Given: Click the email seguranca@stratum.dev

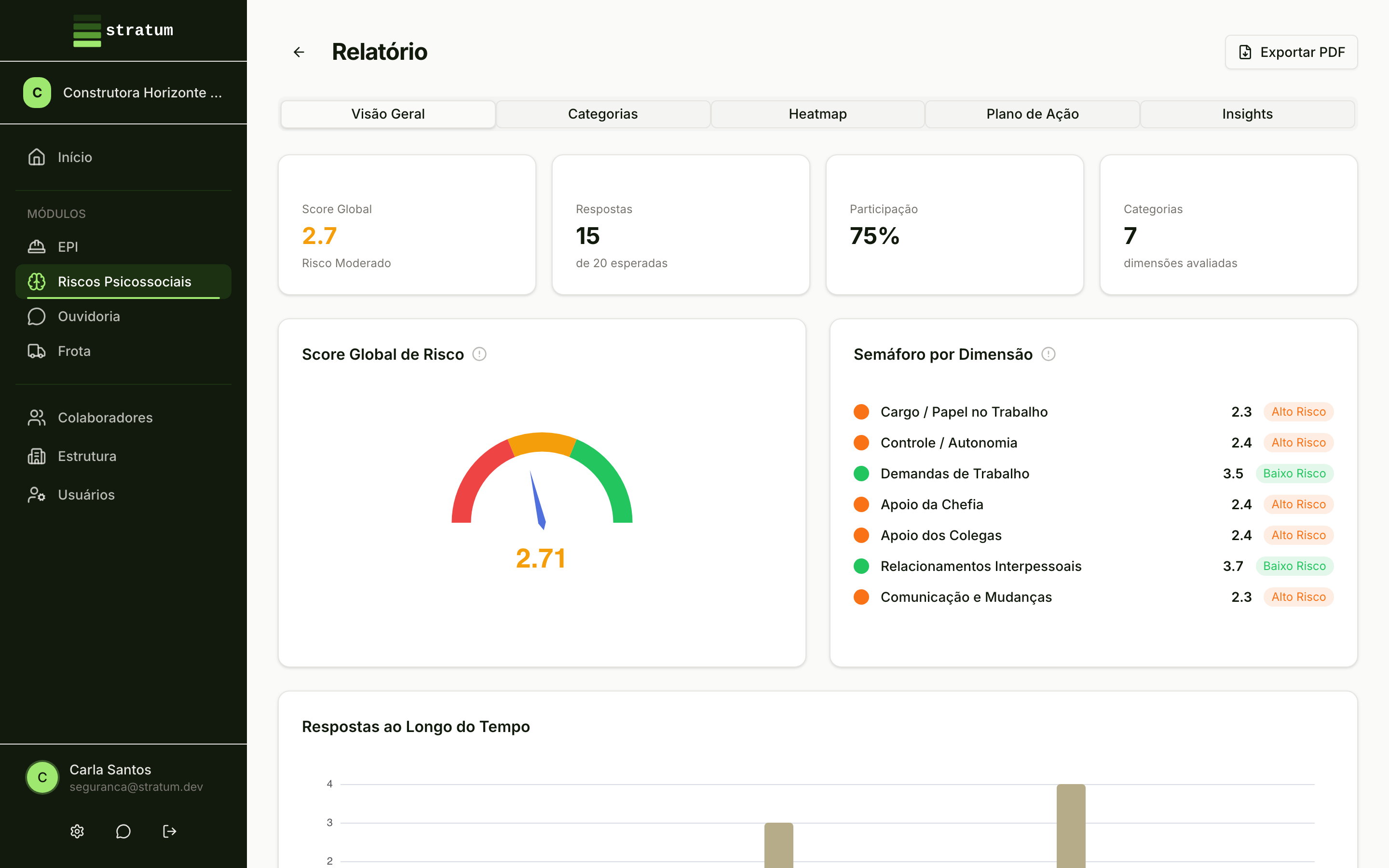Looking at the screenshot, I should (x=136, y=787).
